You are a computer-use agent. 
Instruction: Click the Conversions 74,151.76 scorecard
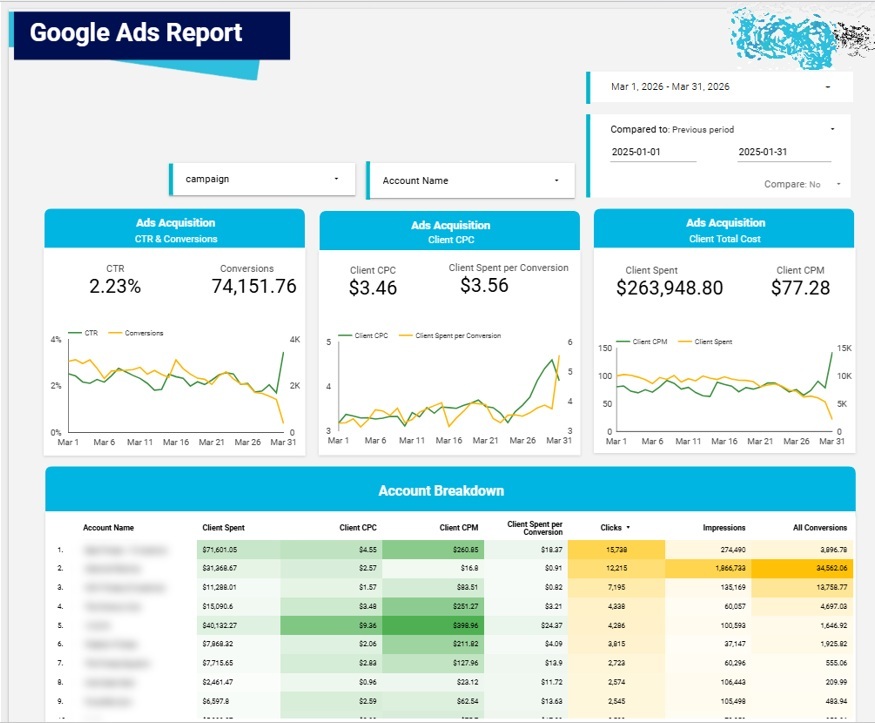tap(253, 281)
